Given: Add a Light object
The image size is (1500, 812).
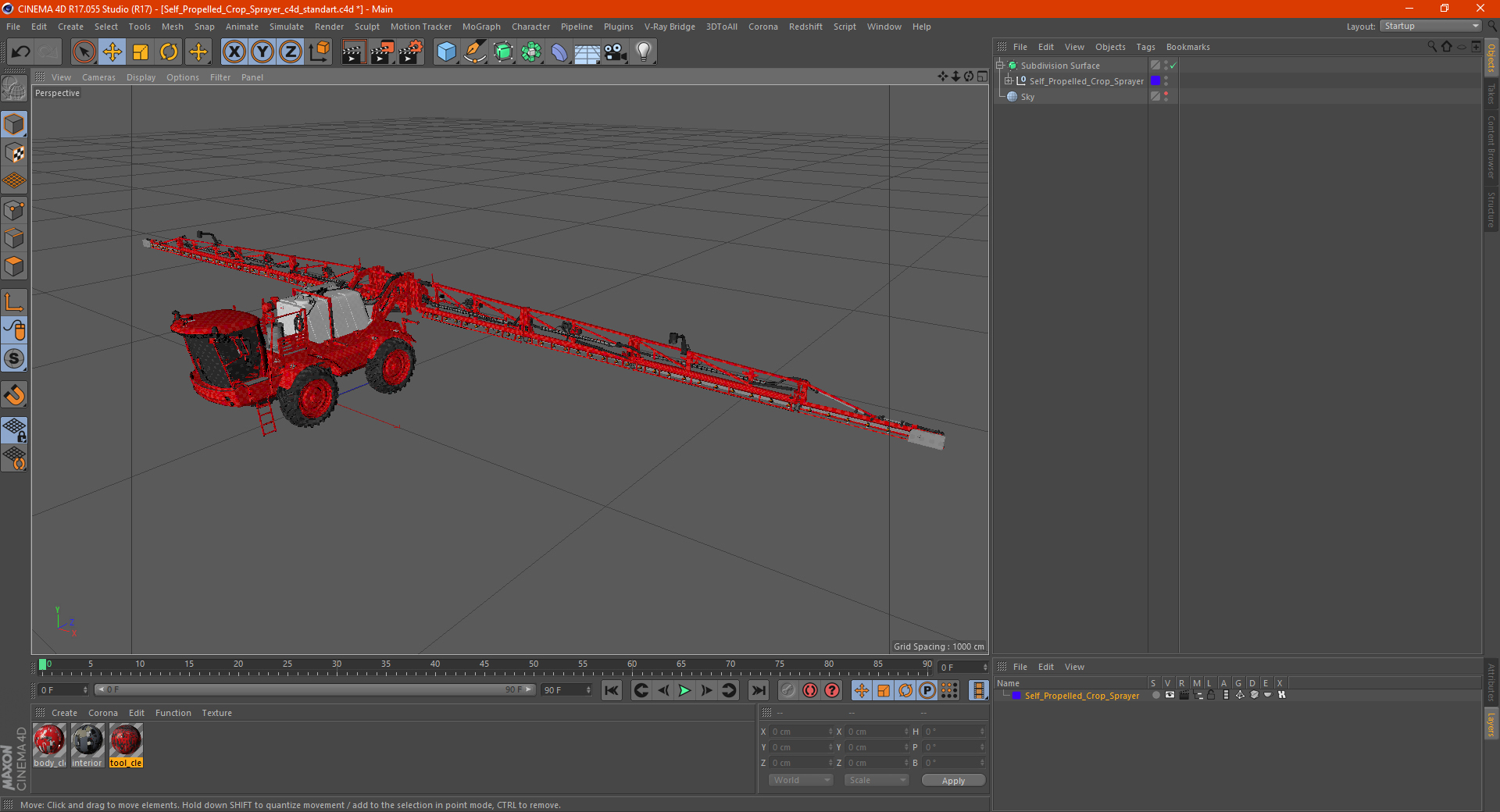Looking at the screenshot, I should pyautogui.click(x=644, y=52).
